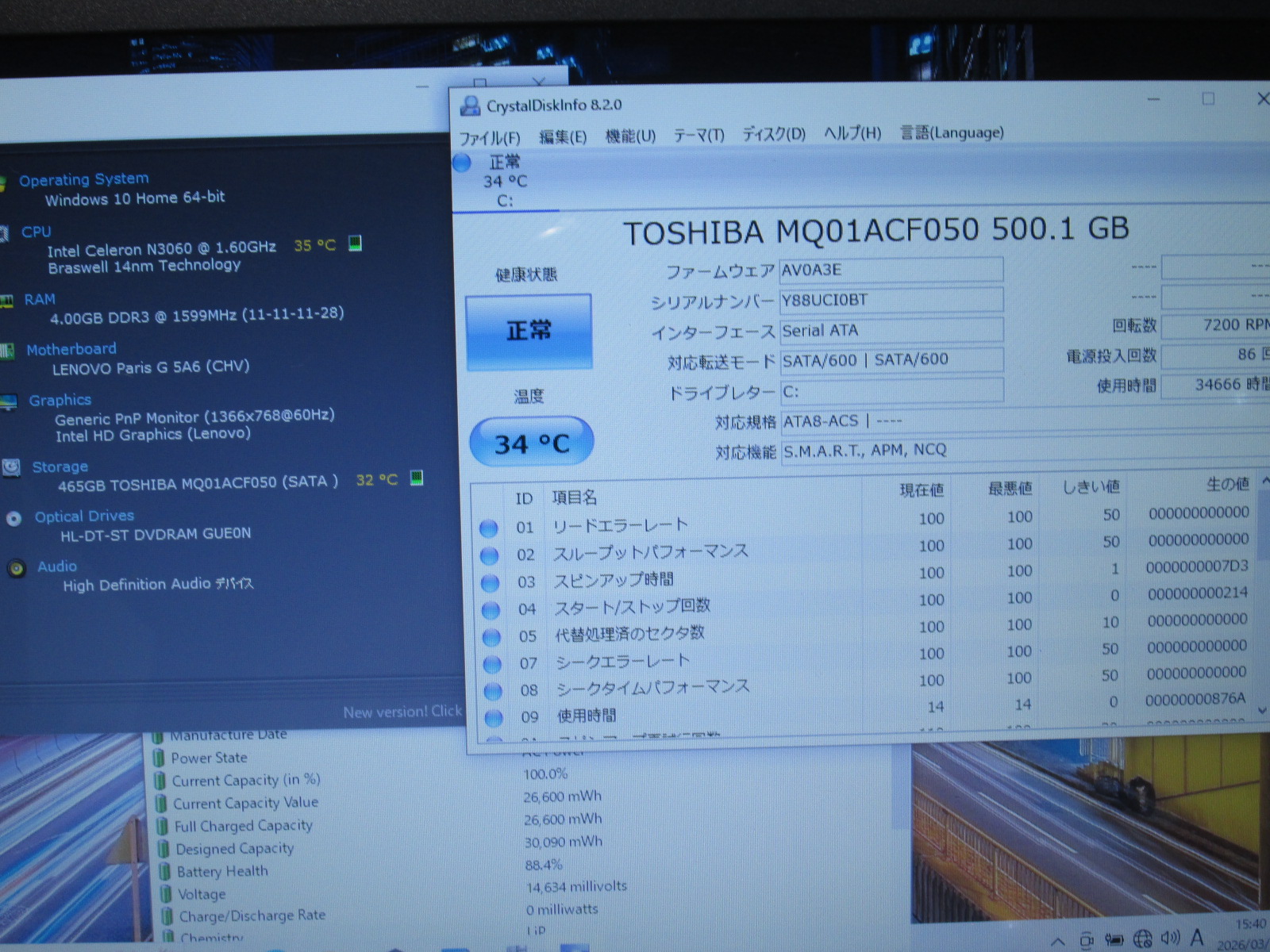Click the CPU temperature indicator icon
The image size is (1270, 952).
click(x=355, y=244)
